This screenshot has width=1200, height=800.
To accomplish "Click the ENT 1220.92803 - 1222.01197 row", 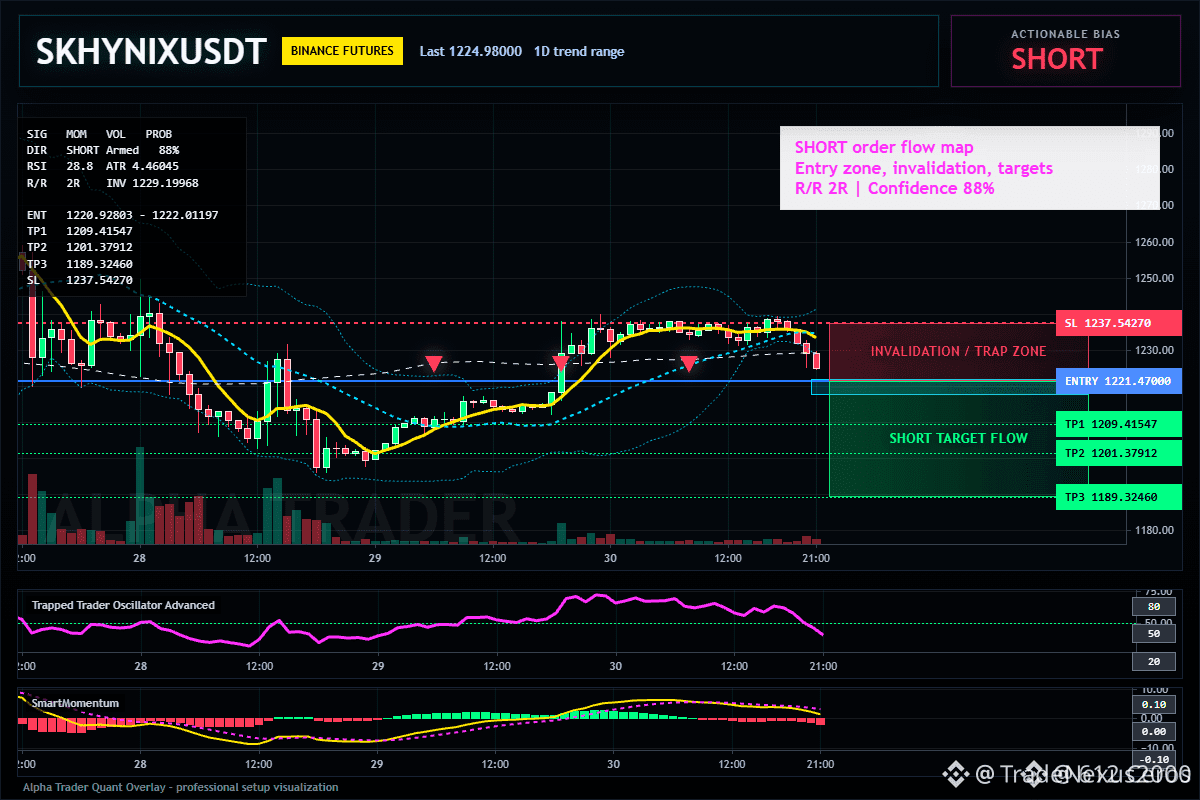I will [122, 214].
